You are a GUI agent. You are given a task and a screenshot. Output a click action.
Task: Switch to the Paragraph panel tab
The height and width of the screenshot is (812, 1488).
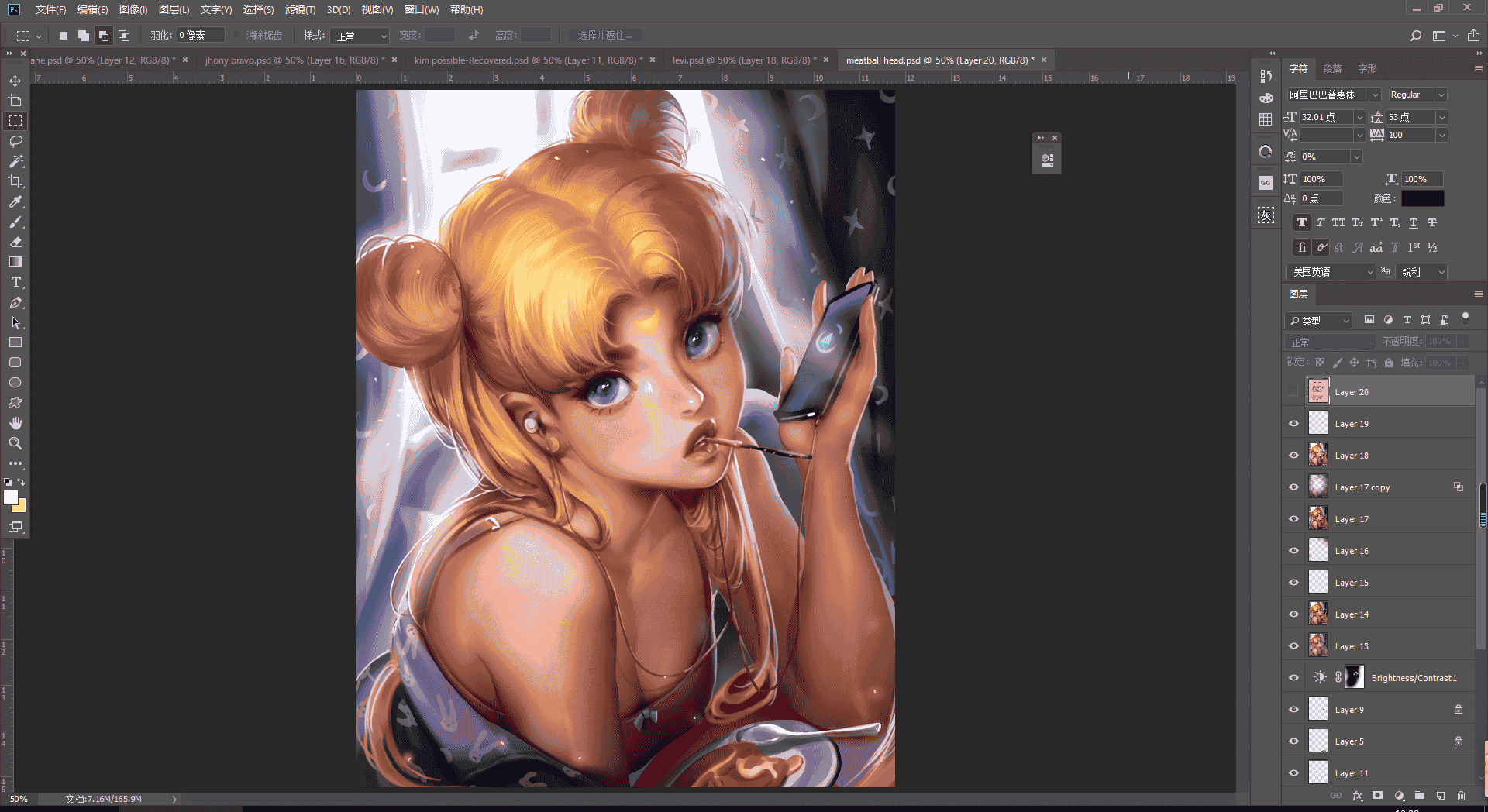click(x=1332, y=68)
